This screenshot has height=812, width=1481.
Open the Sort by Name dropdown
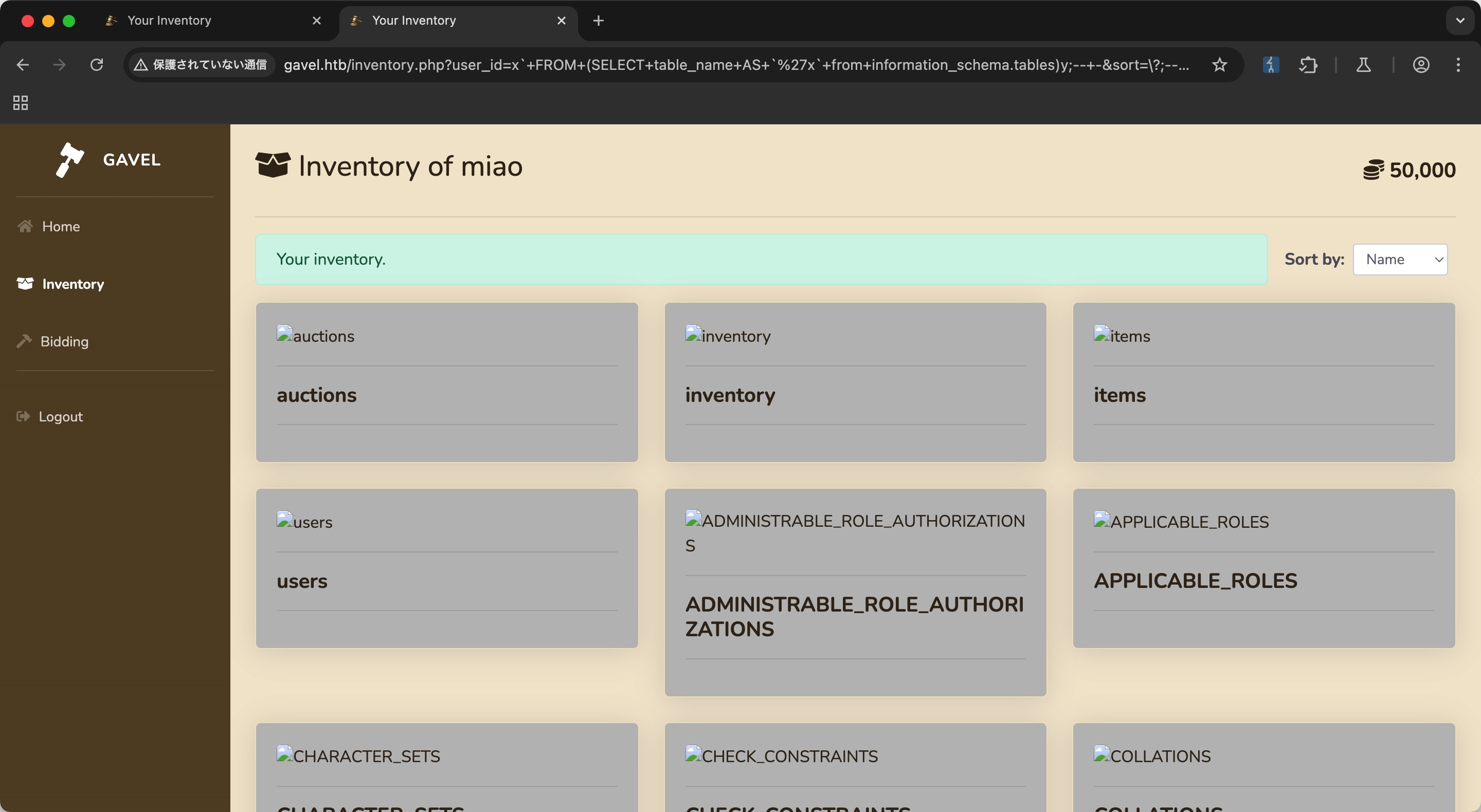1400,260
